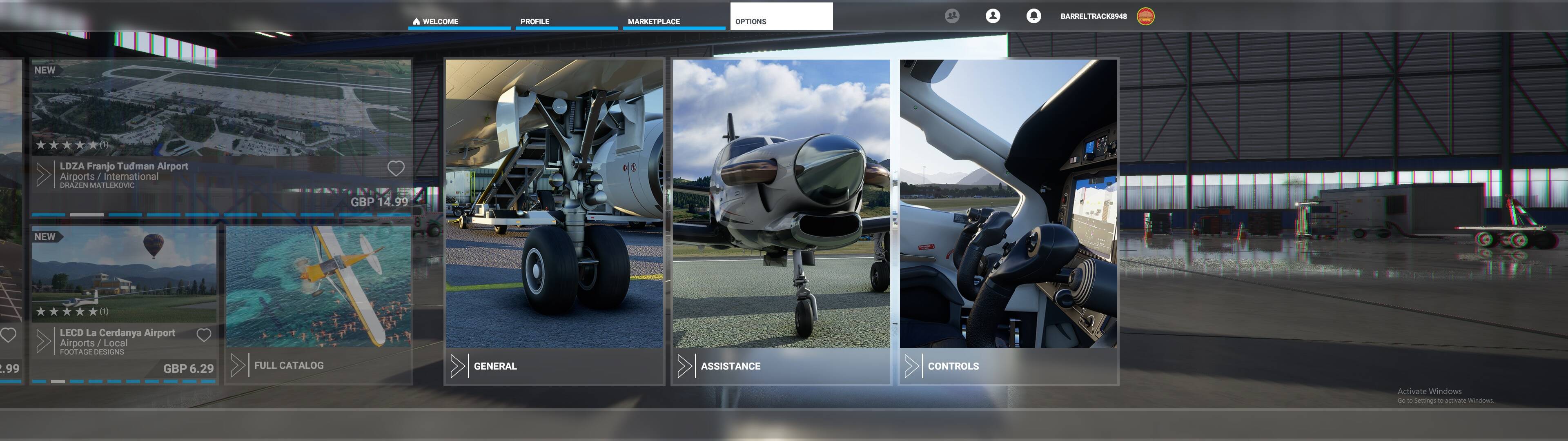This screenshot has height=441, width=1568.
Task: Open the notifications bell icon
Action: pyautogui.click(x=1033, y=16)
